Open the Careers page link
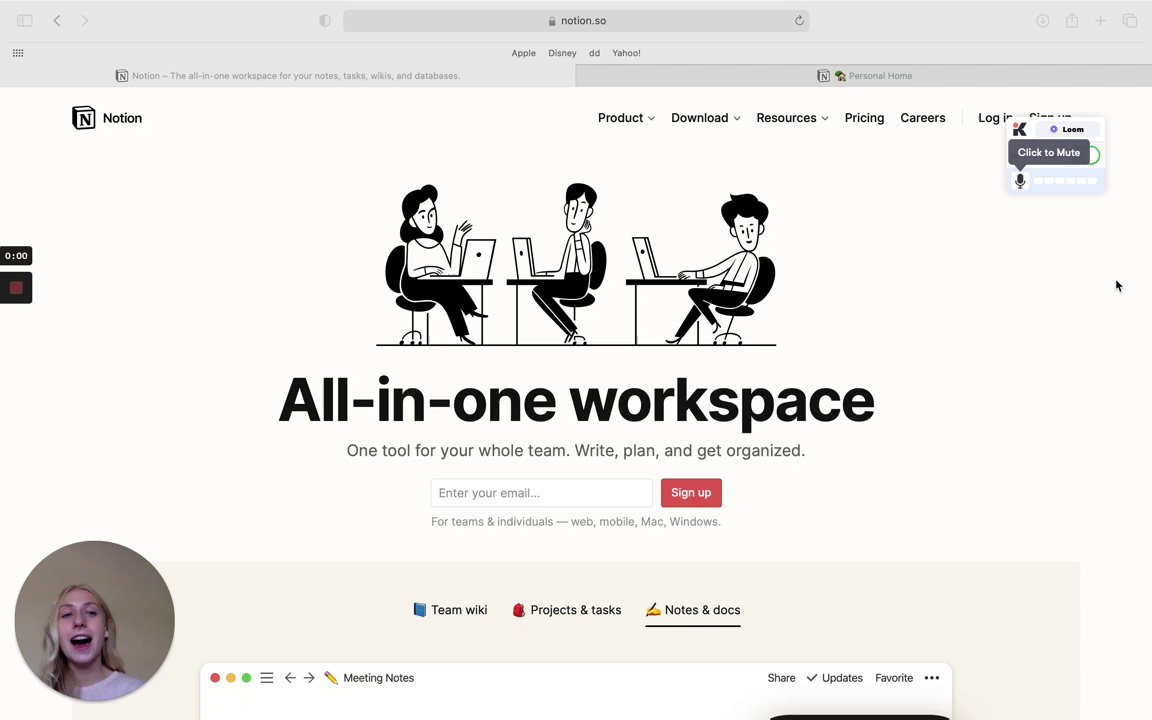 pyautogui.click(x=923, y=118)
